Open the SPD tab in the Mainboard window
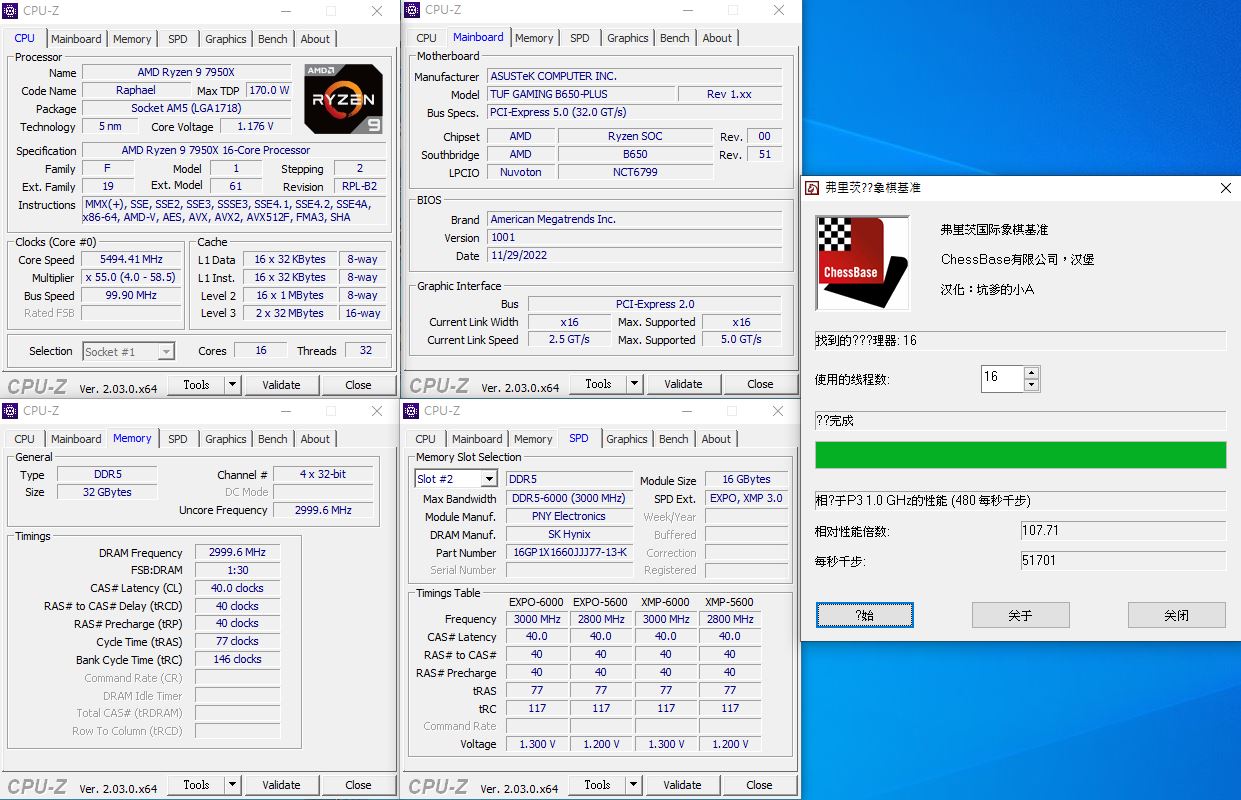This screenshot has height=800, width=1241. (x=580, y=38)
